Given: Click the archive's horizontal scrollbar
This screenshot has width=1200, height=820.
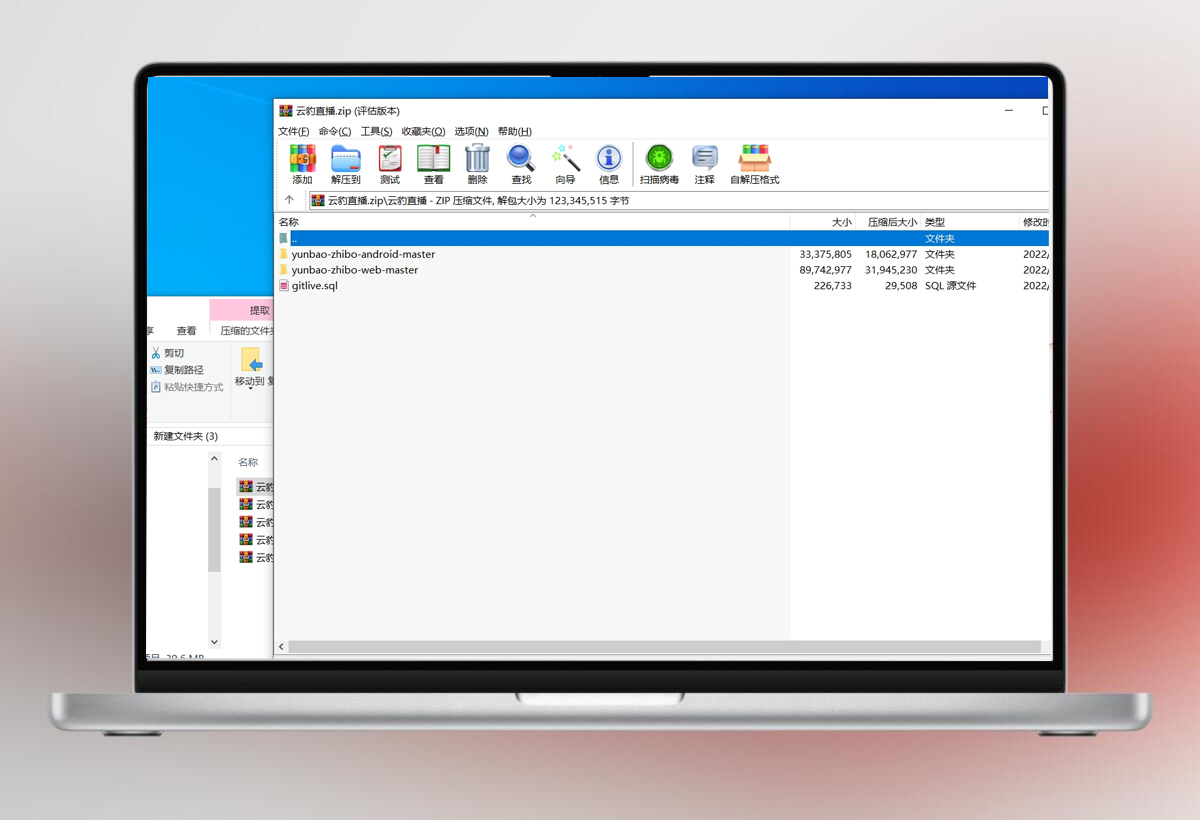Looking at the screenshot, I should [660, 647].
